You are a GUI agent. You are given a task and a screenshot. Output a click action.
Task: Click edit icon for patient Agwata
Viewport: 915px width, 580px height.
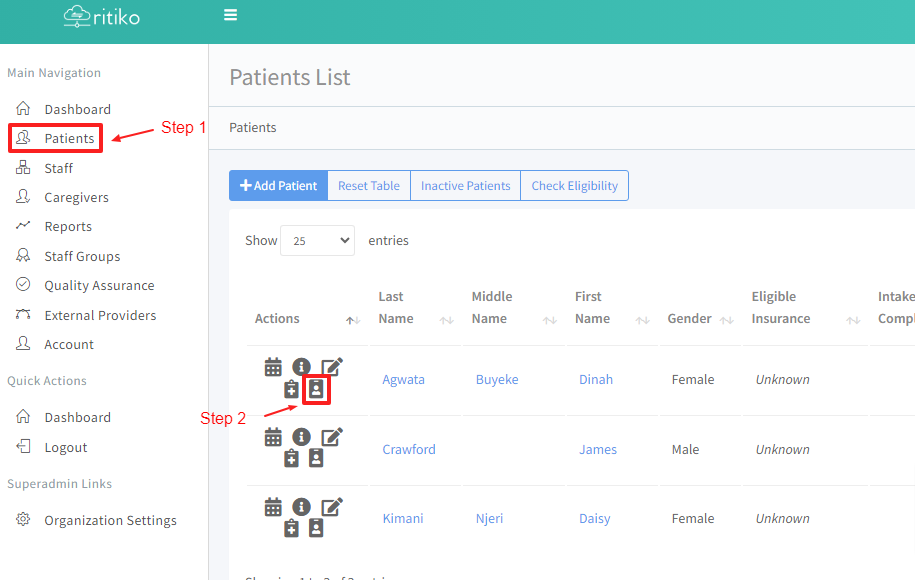point(332,367)
